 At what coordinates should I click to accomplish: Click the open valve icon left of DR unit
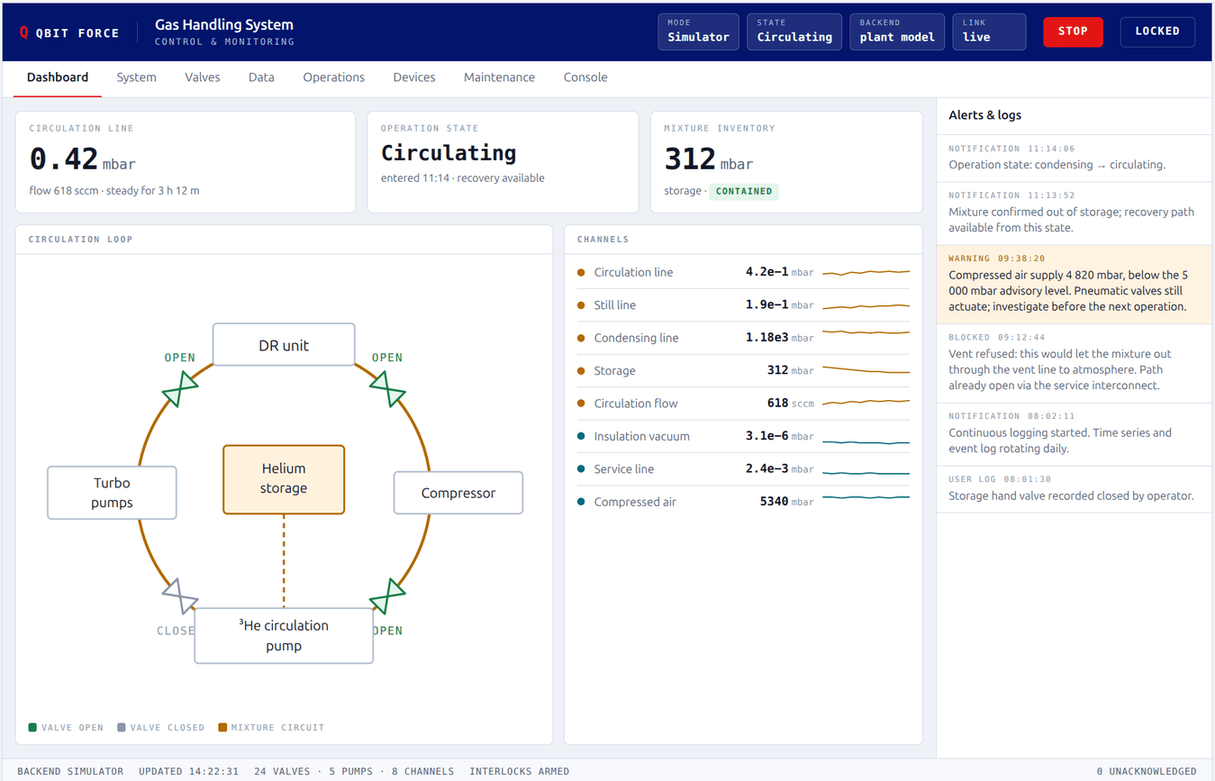tap(181, 388)
